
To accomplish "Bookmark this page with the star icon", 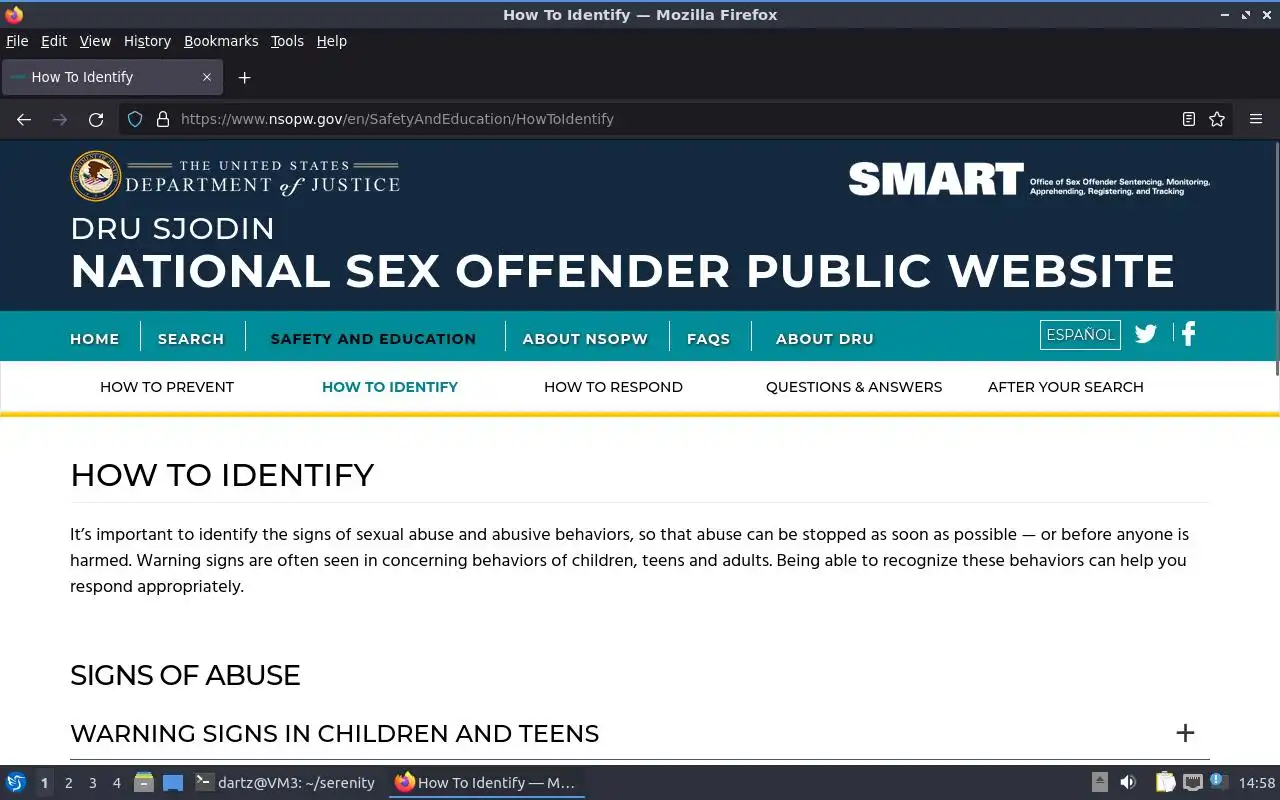I will pos(1217,119).
